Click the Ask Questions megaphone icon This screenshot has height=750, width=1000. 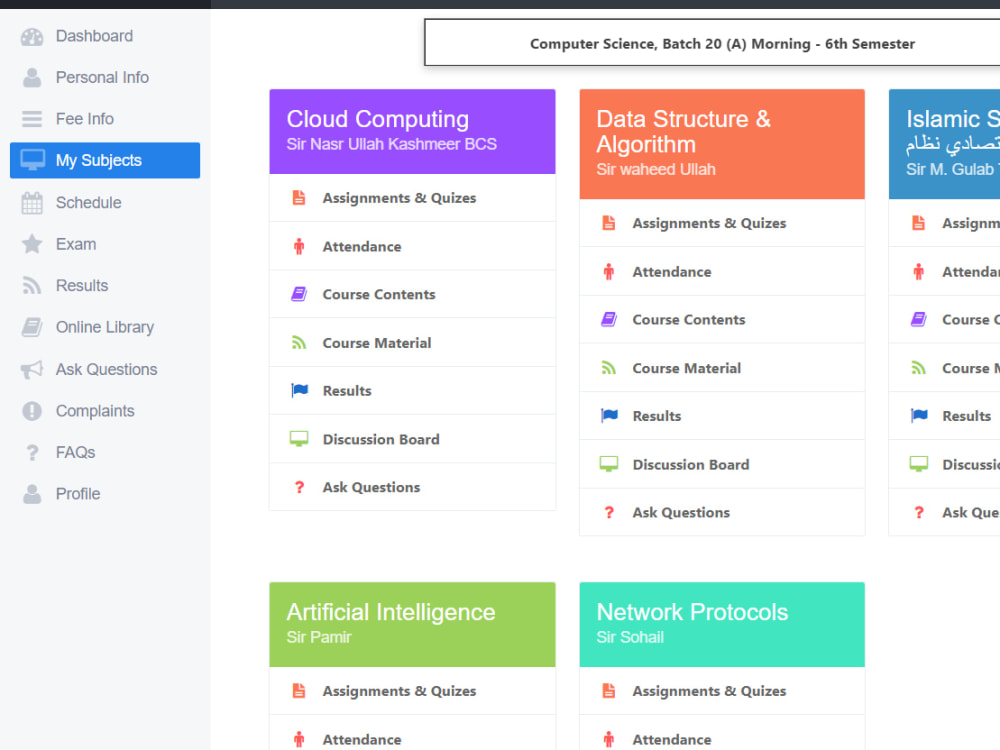click(32, 369)
